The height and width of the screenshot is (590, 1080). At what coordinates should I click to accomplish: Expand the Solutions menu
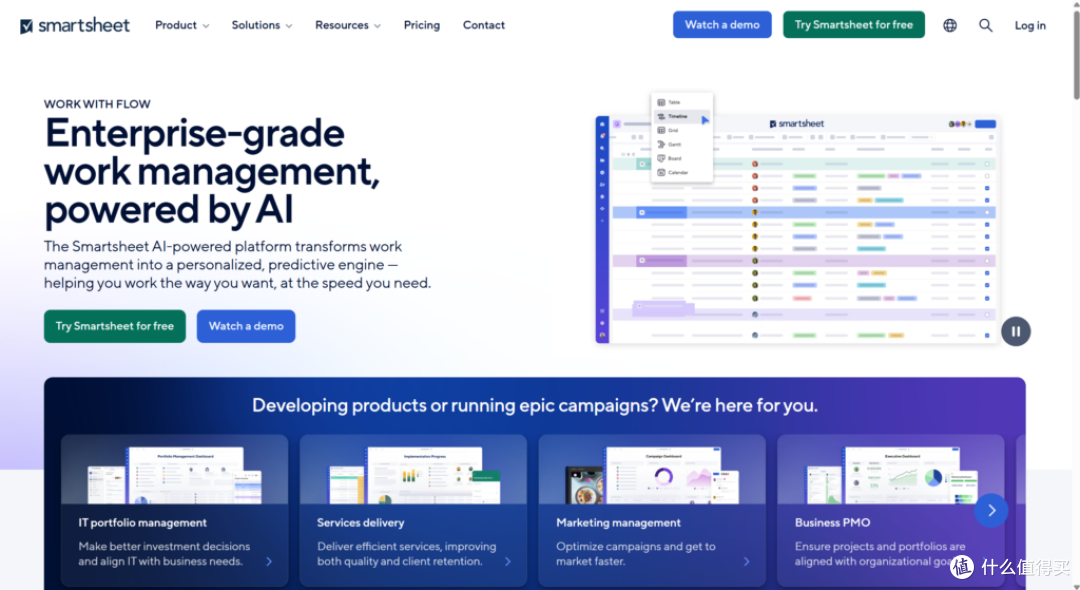[262, 25]
